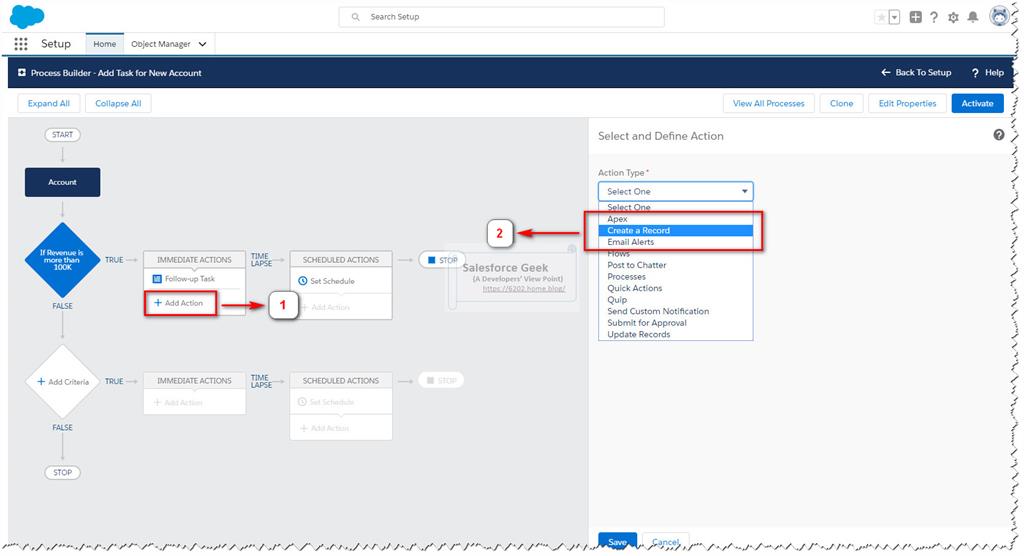
Task: Choose Processes option
Action: point(675,276)
